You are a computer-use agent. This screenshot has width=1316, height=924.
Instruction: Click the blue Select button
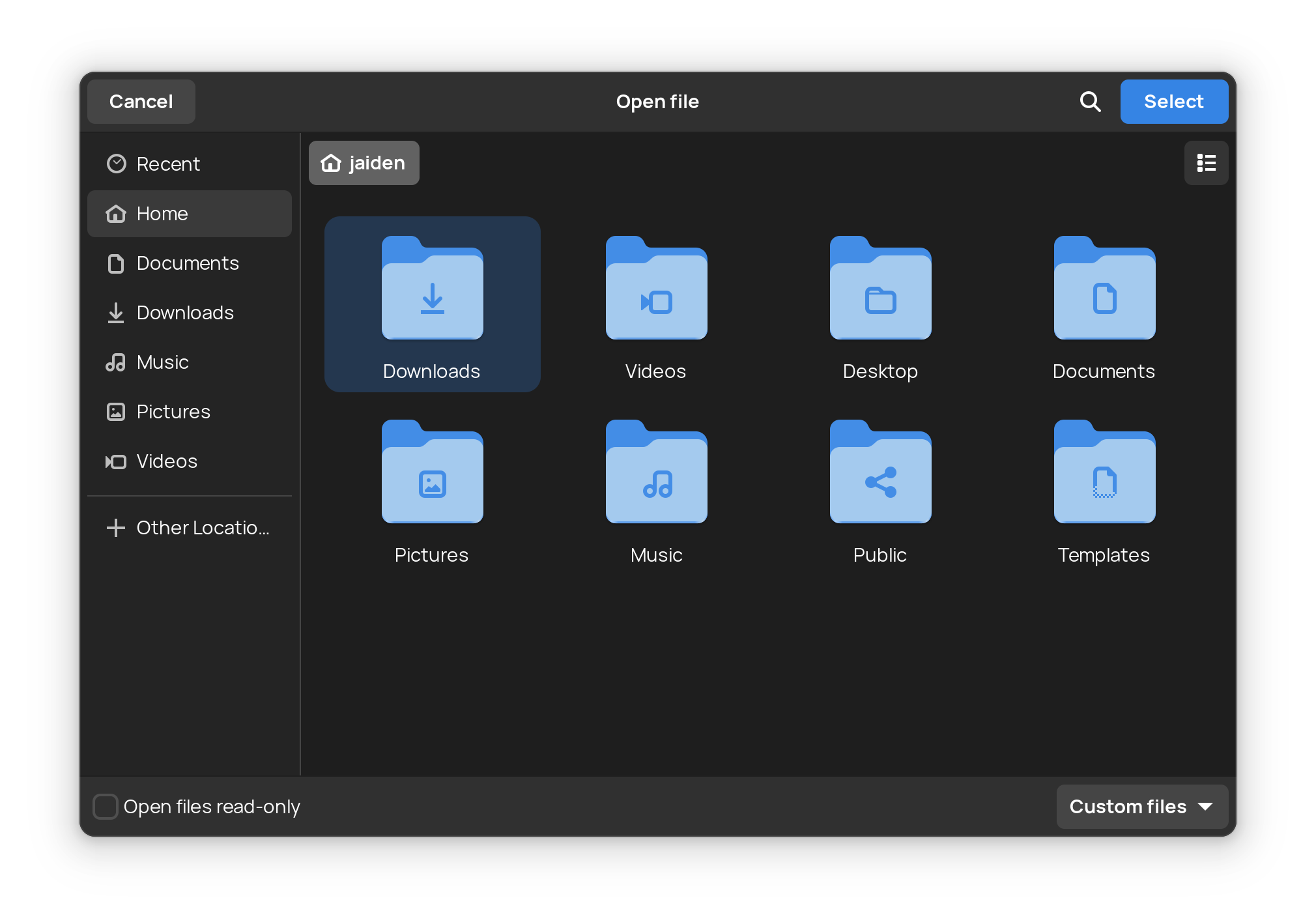coord(1174,102)
